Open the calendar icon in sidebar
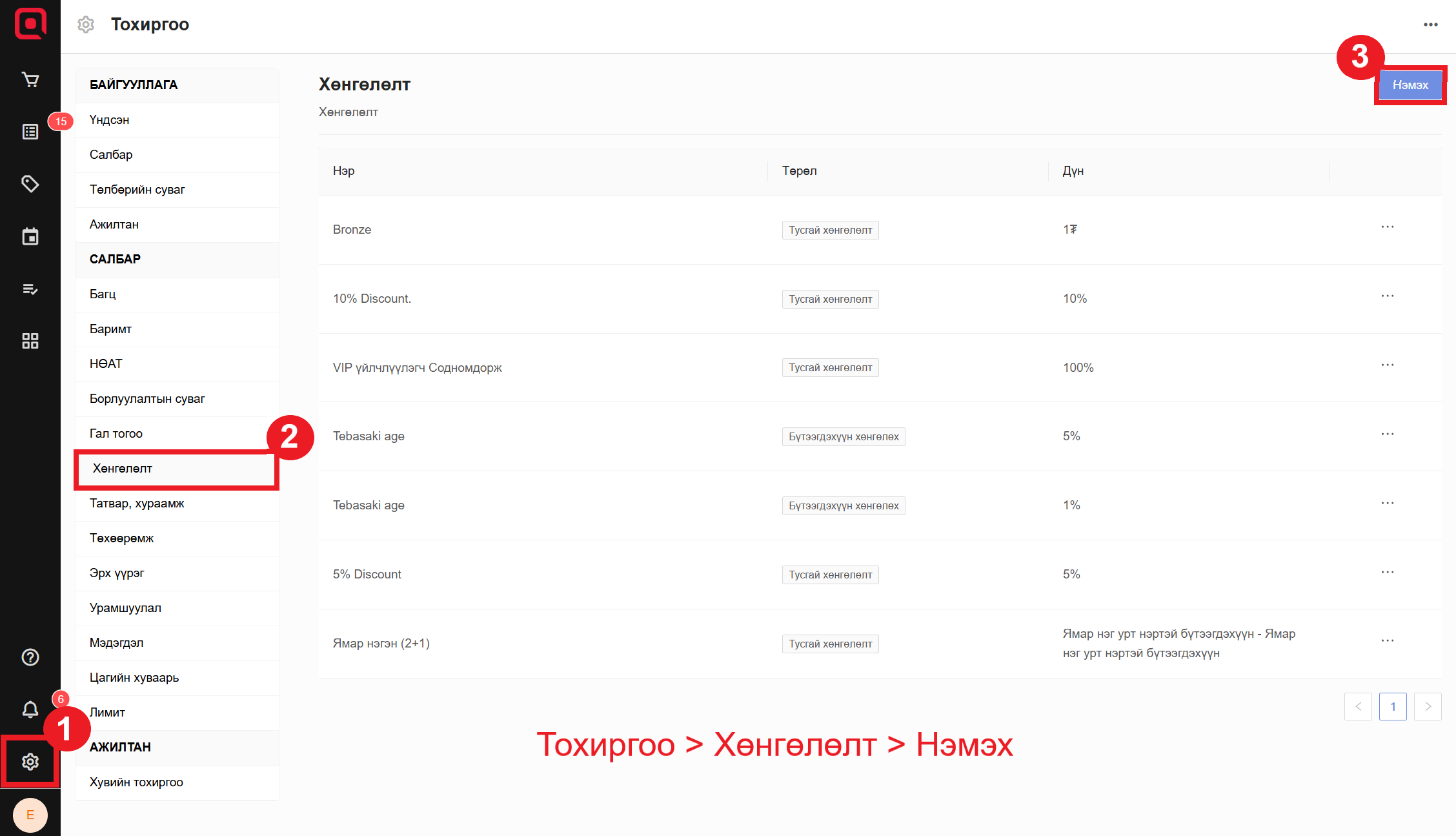1456x836 pixels. tap(30, 236)
